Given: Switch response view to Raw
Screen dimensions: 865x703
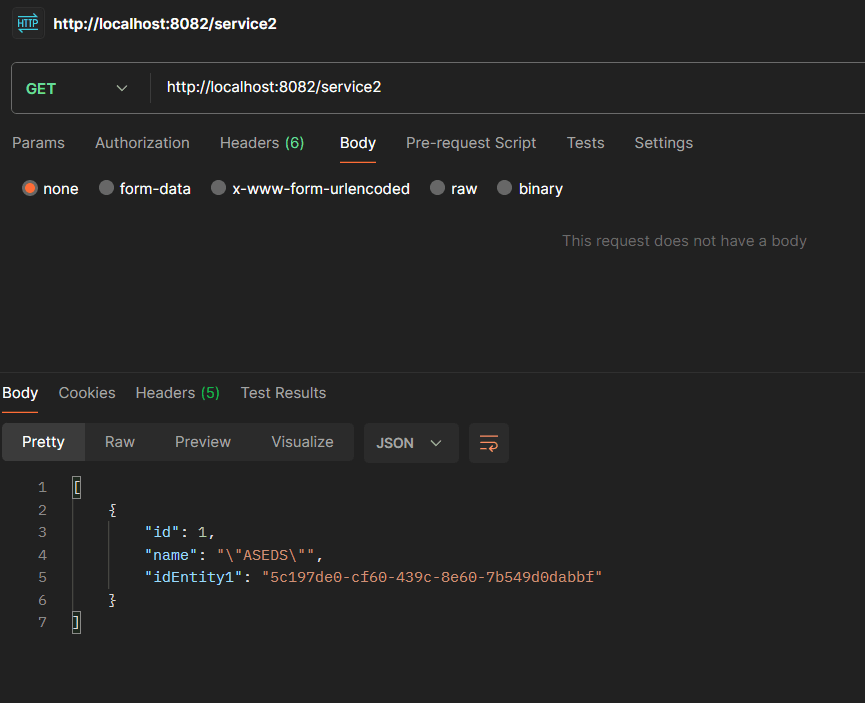Looking at the screenshot, I should tap(120, 442).
